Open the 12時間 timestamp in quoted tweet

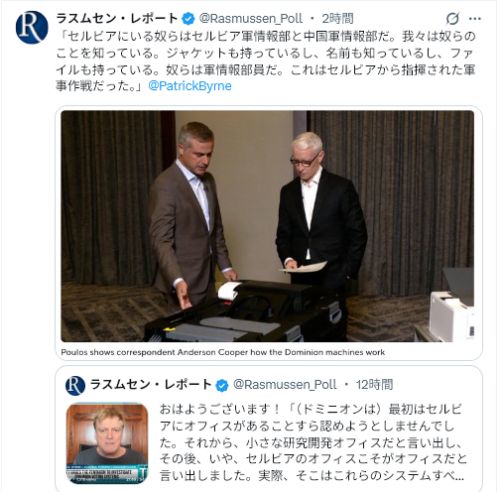coord(374,385)
